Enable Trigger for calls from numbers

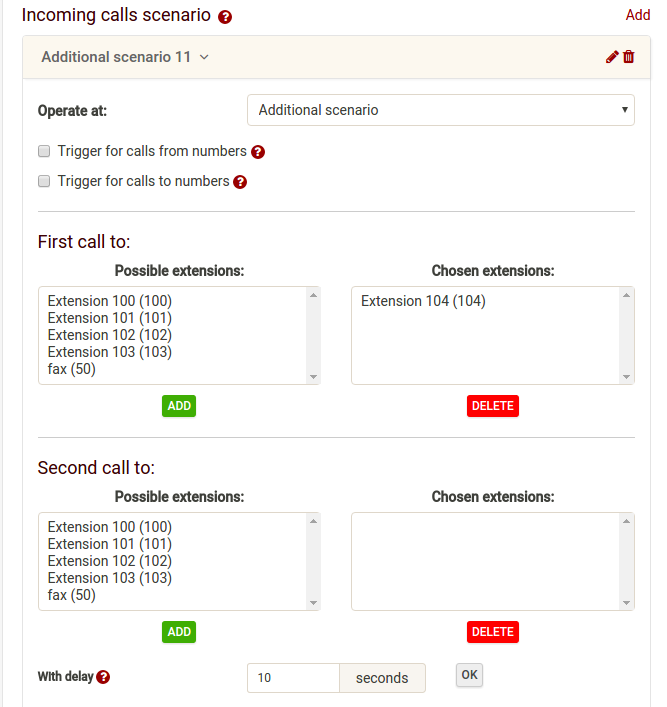(x=44, y=151)
